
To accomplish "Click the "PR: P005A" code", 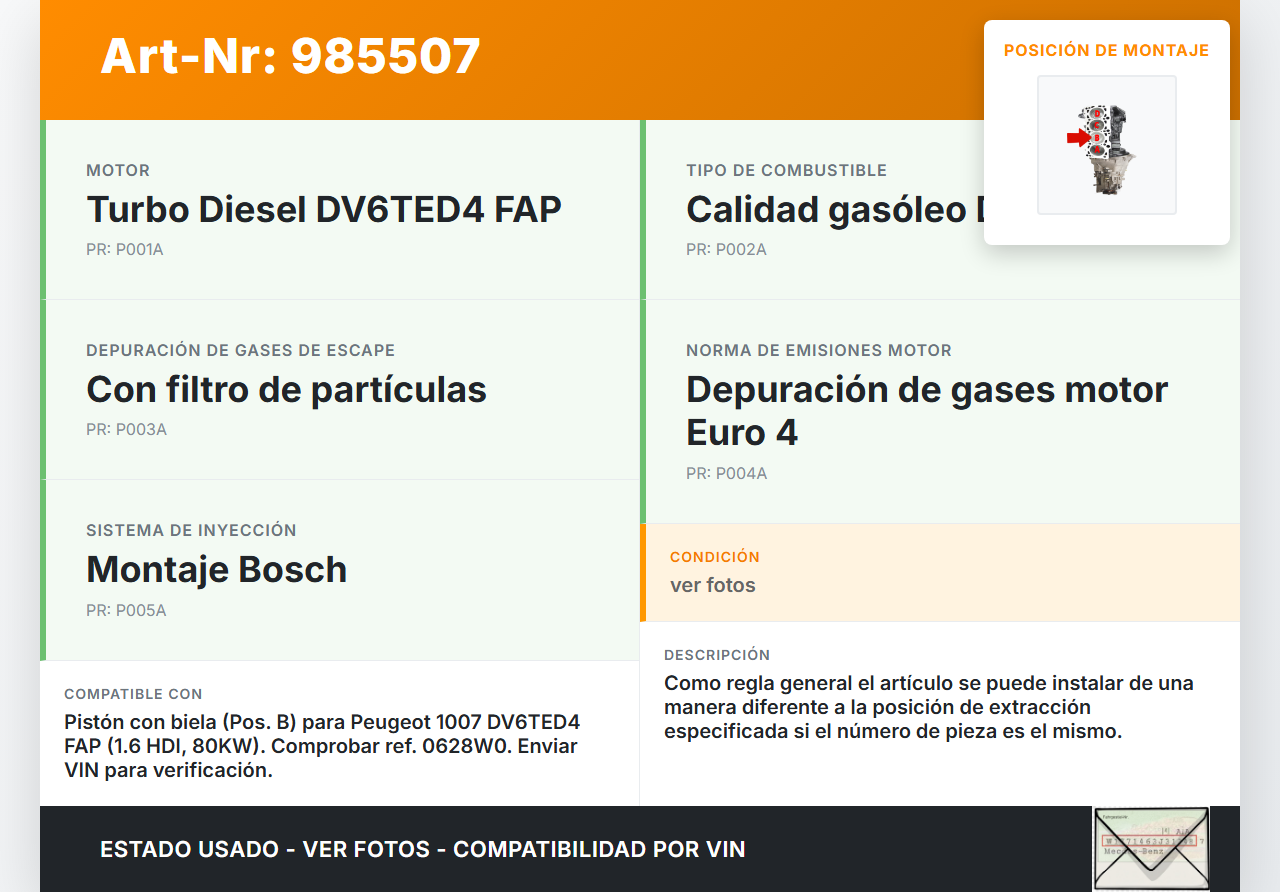I will [126, 611].
